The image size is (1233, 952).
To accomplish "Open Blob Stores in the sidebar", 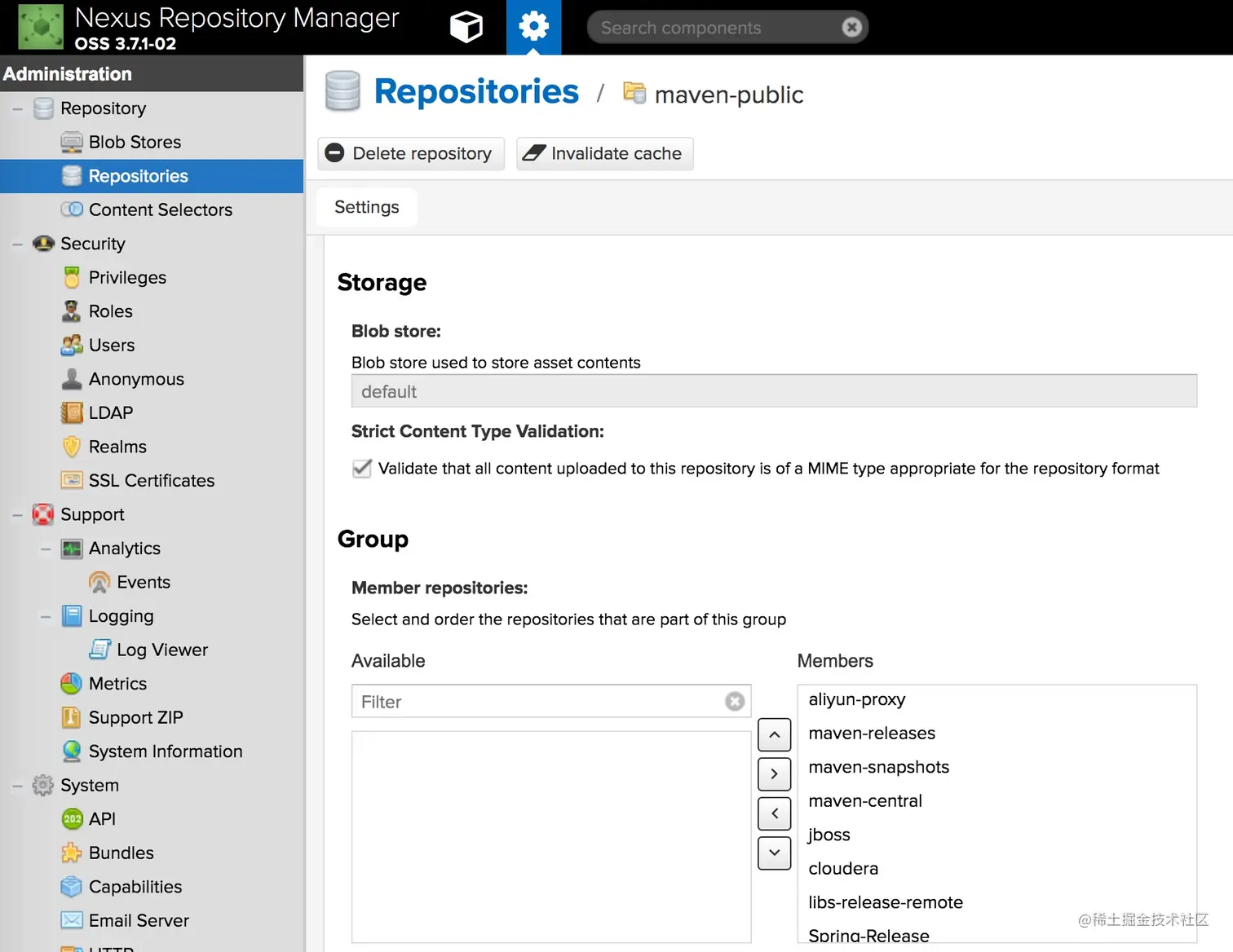I will tap(135, 142).
